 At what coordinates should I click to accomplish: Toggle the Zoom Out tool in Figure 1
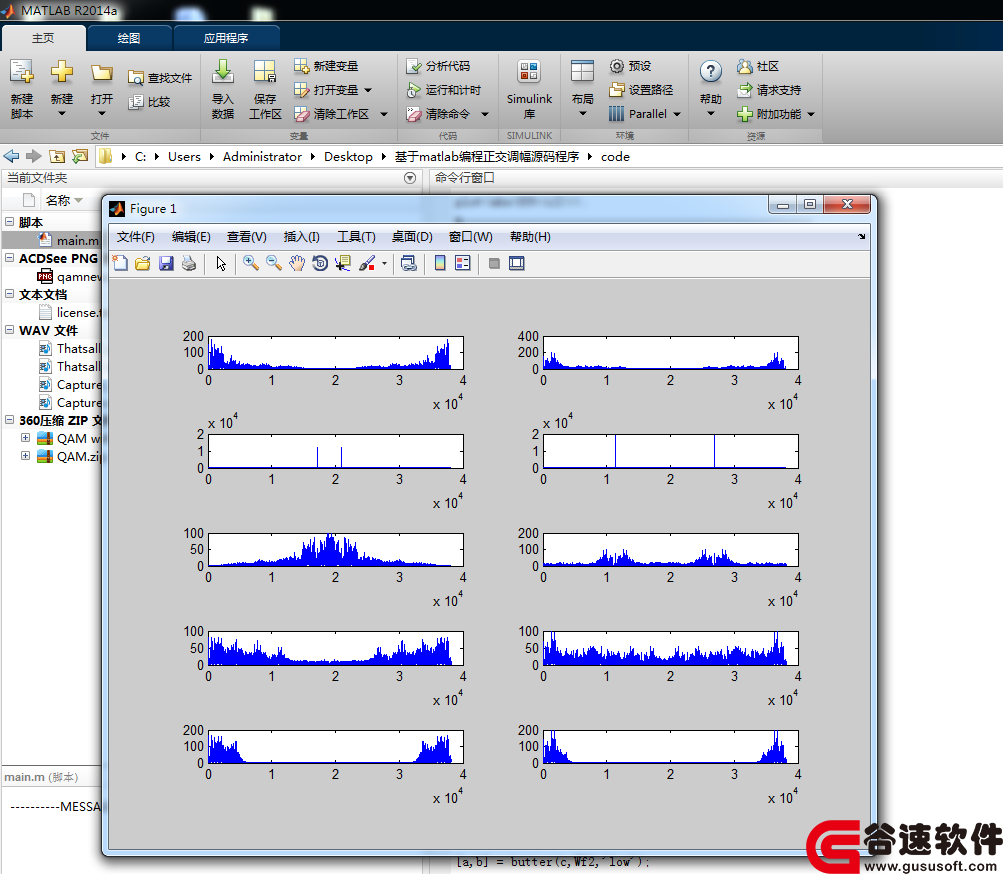click(x=274, y=264)
